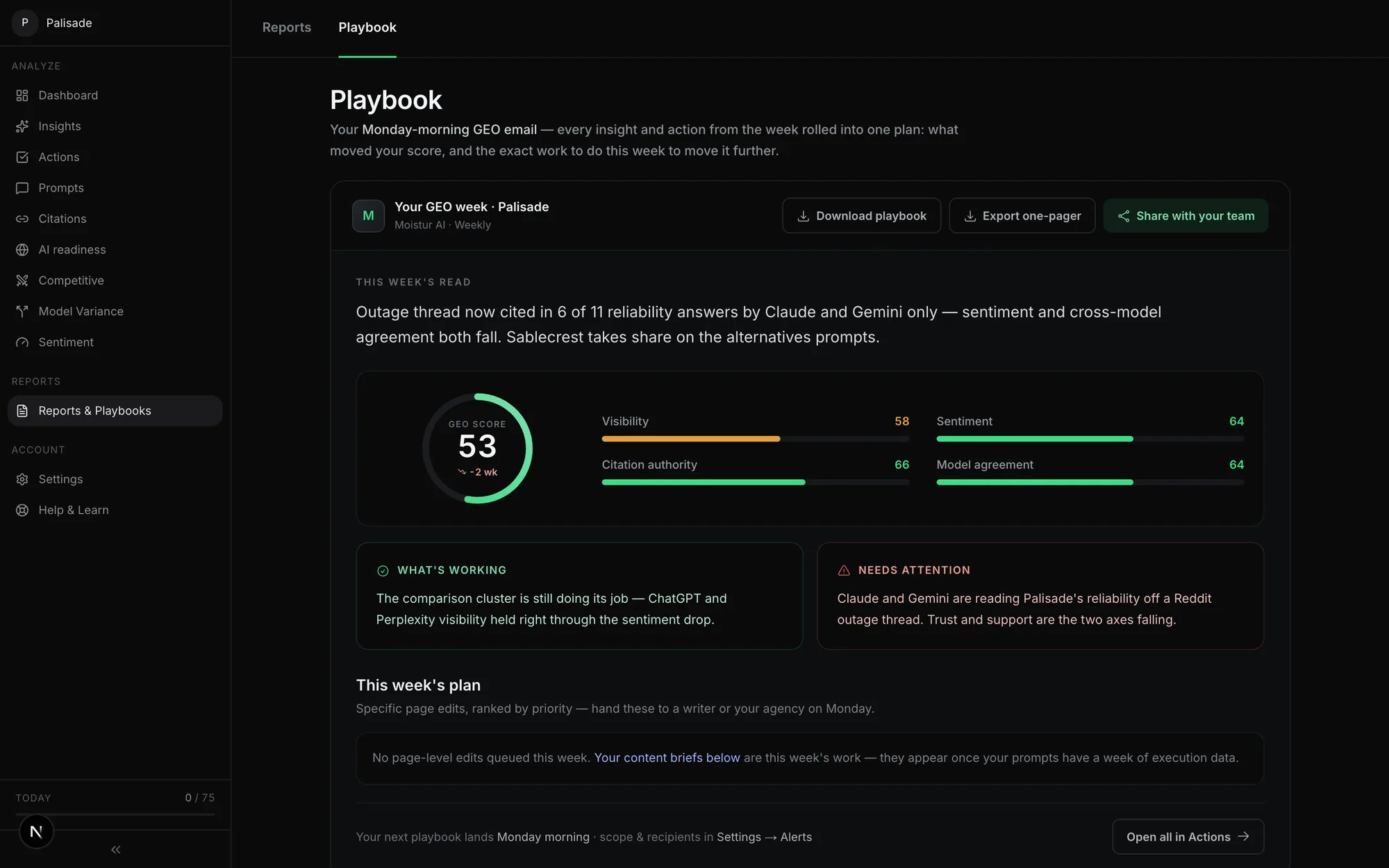Click 'Moistur AI · Weekly' subtitle
Image resolution: width=1389 pixels, height=868 pixels.
442,225
